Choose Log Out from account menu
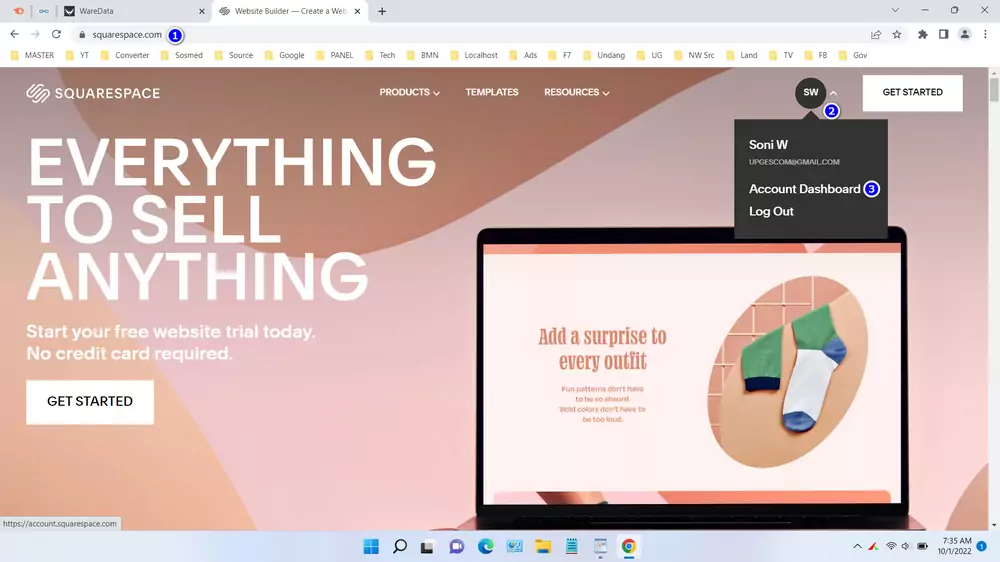Viewport: 1000px width, 562px height. point(771,211)
